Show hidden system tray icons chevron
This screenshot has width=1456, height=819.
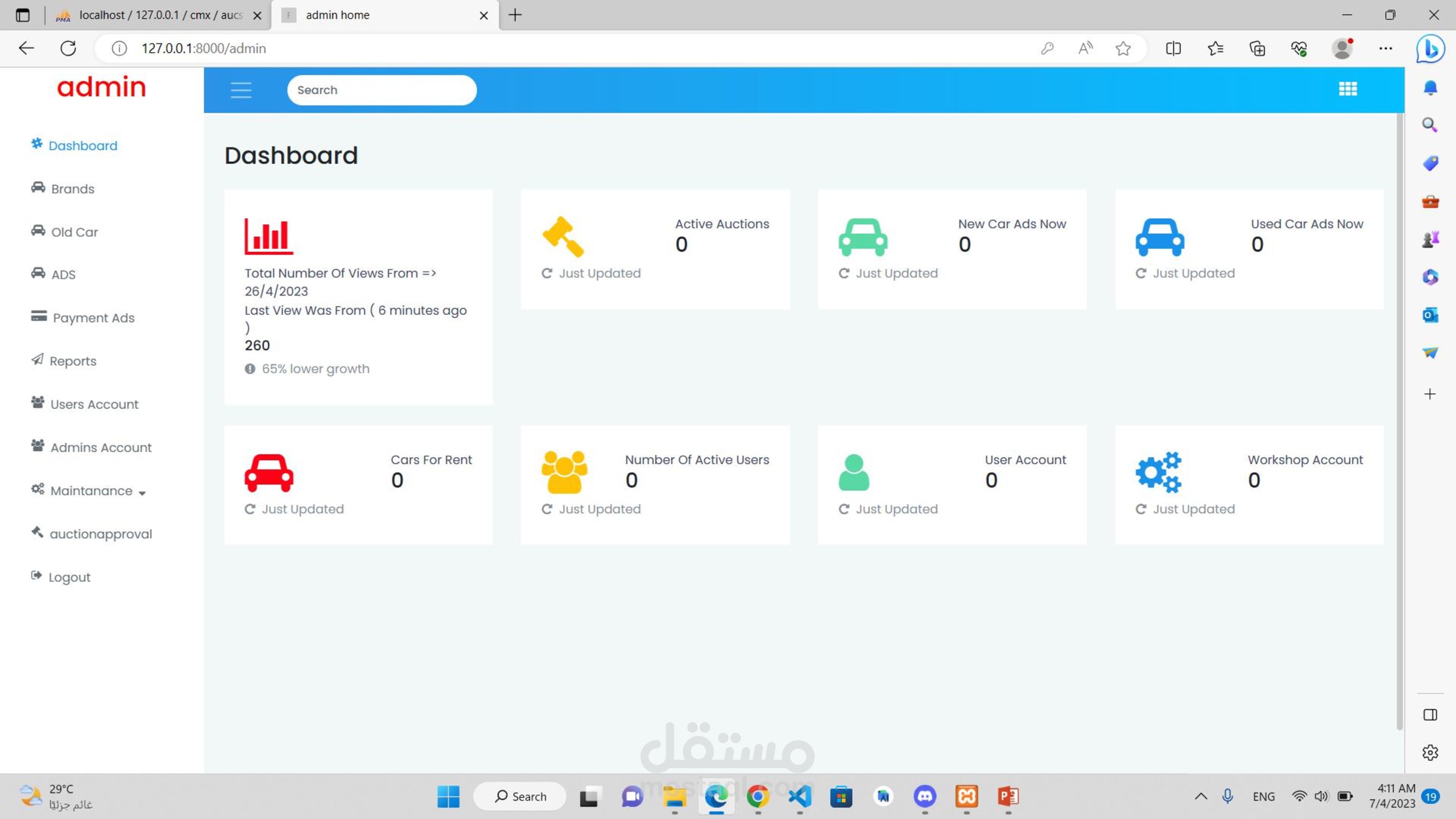[1201, 797]
